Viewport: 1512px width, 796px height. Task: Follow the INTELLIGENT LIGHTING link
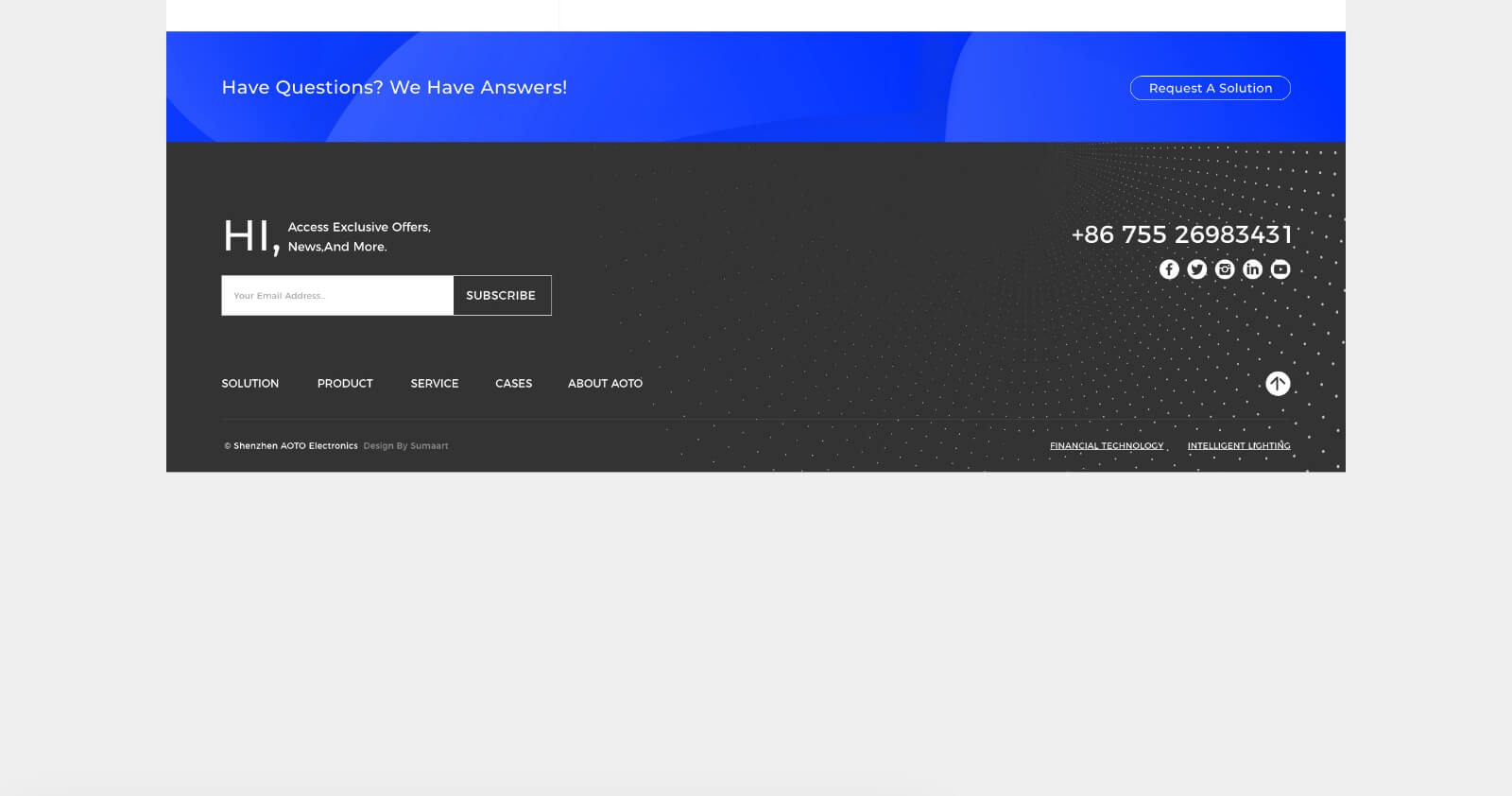point(1238,446)
